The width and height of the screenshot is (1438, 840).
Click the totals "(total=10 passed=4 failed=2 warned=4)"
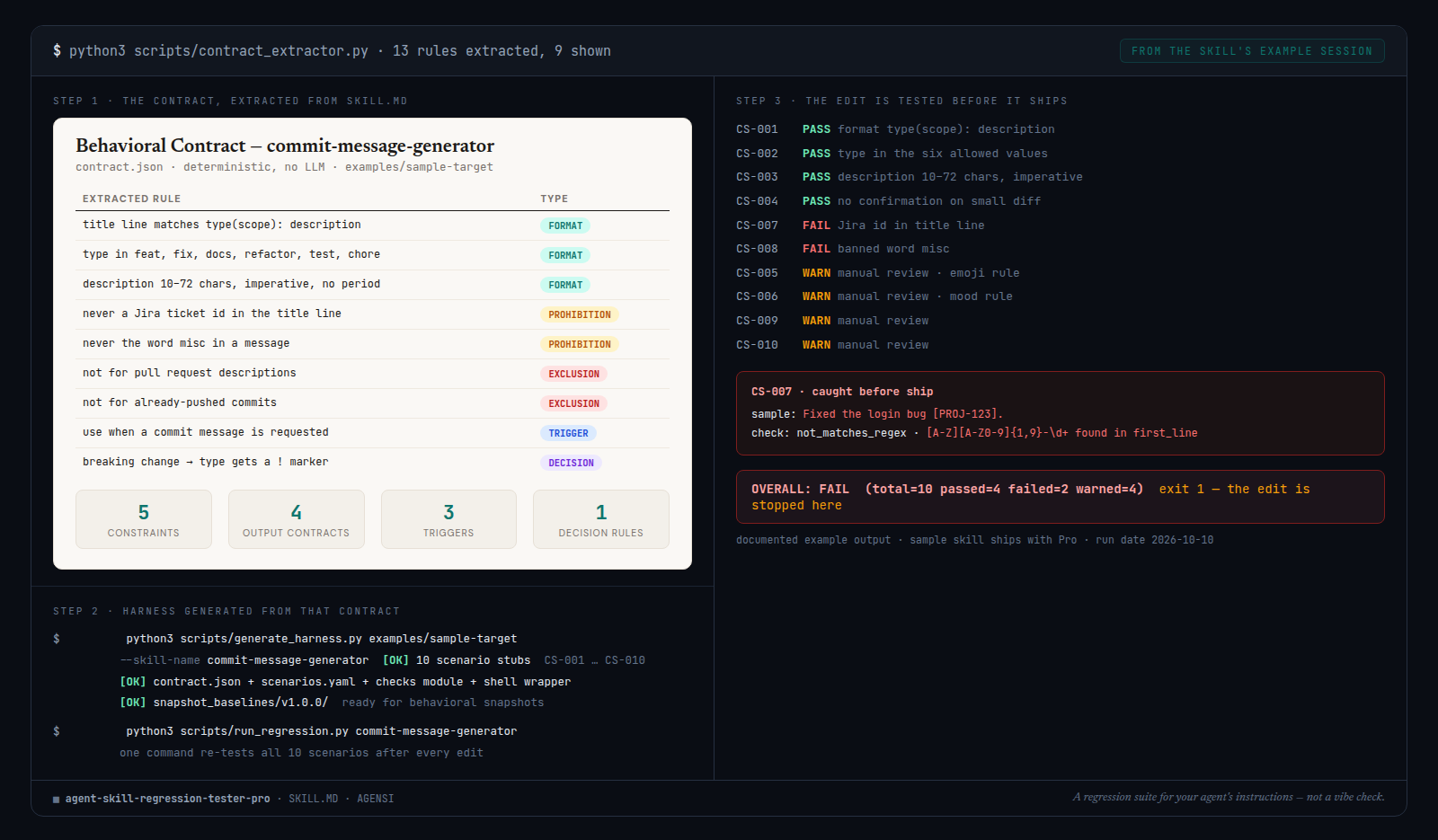coord(1004,490)
